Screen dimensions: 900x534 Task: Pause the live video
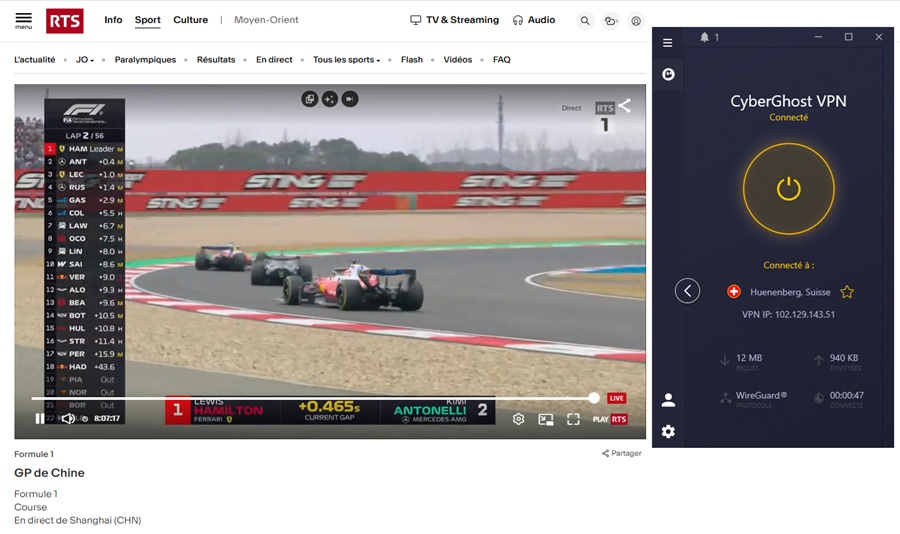pyautogui.click(x=40, y=419)
